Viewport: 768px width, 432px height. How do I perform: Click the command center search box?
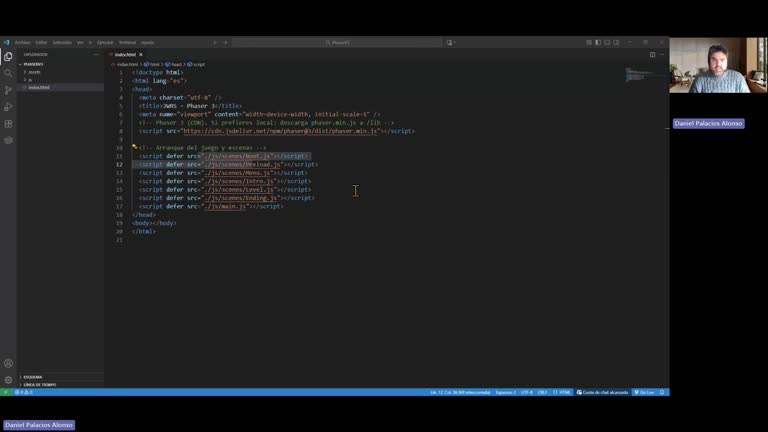(x=337, y=43)
